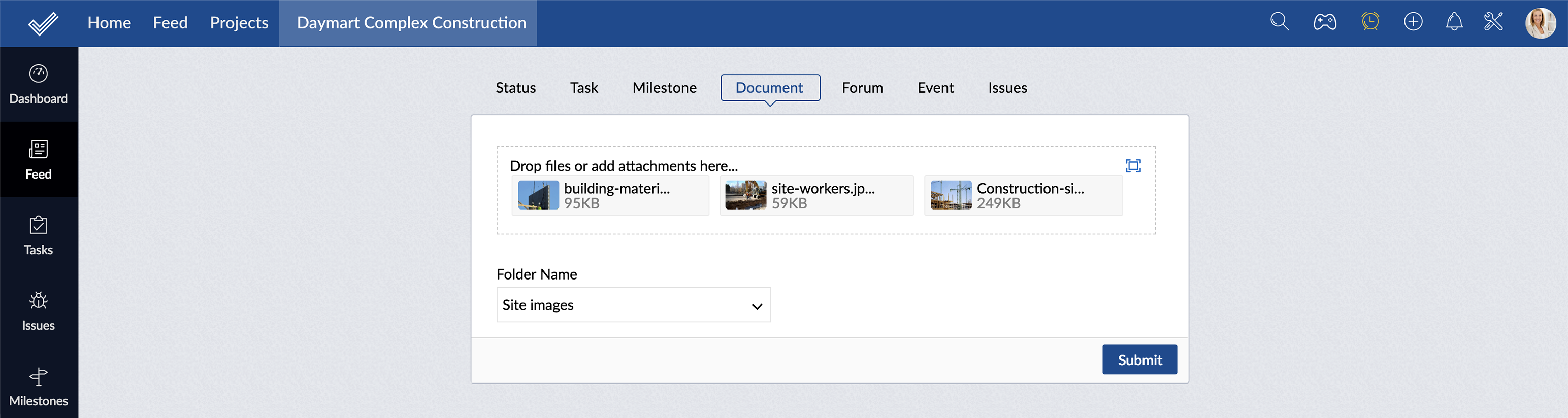Click the yellow timer clock icon

[x=1369, y=22]
